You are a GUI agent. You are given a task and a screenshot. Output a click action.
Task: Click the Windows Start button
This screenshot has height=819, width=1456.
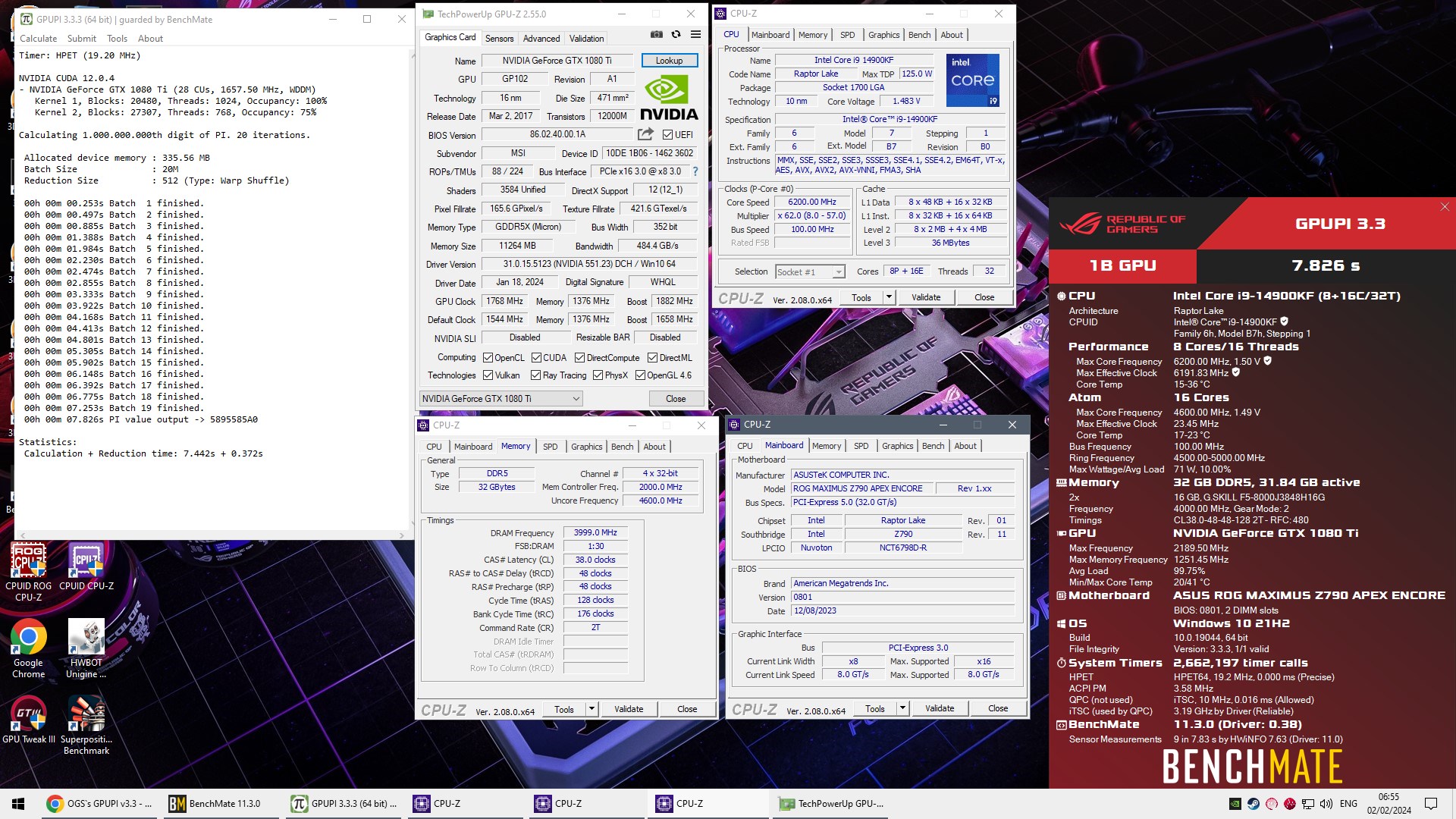[x=18, y=804]
